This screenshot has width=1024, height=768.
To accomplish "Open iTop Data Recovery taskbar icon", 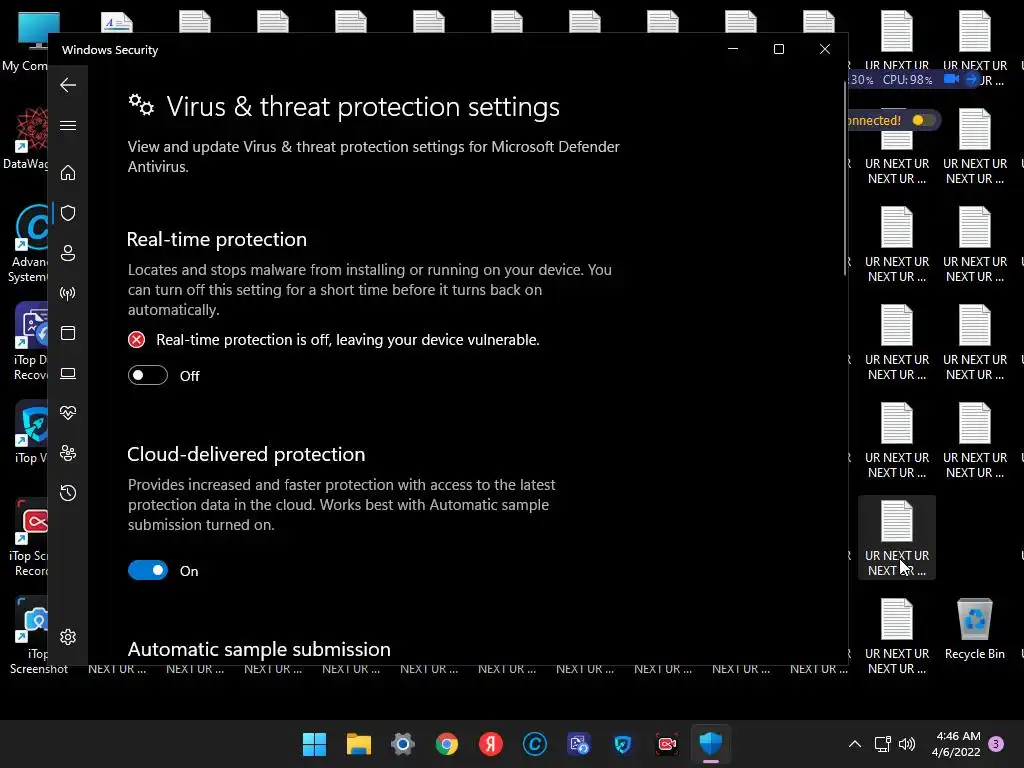I will 579,744.
